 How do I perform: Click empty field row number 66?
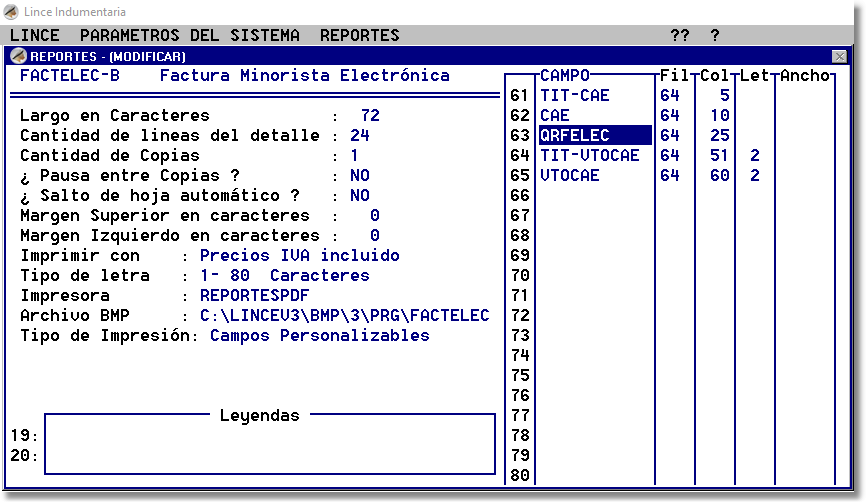(520, 195)
